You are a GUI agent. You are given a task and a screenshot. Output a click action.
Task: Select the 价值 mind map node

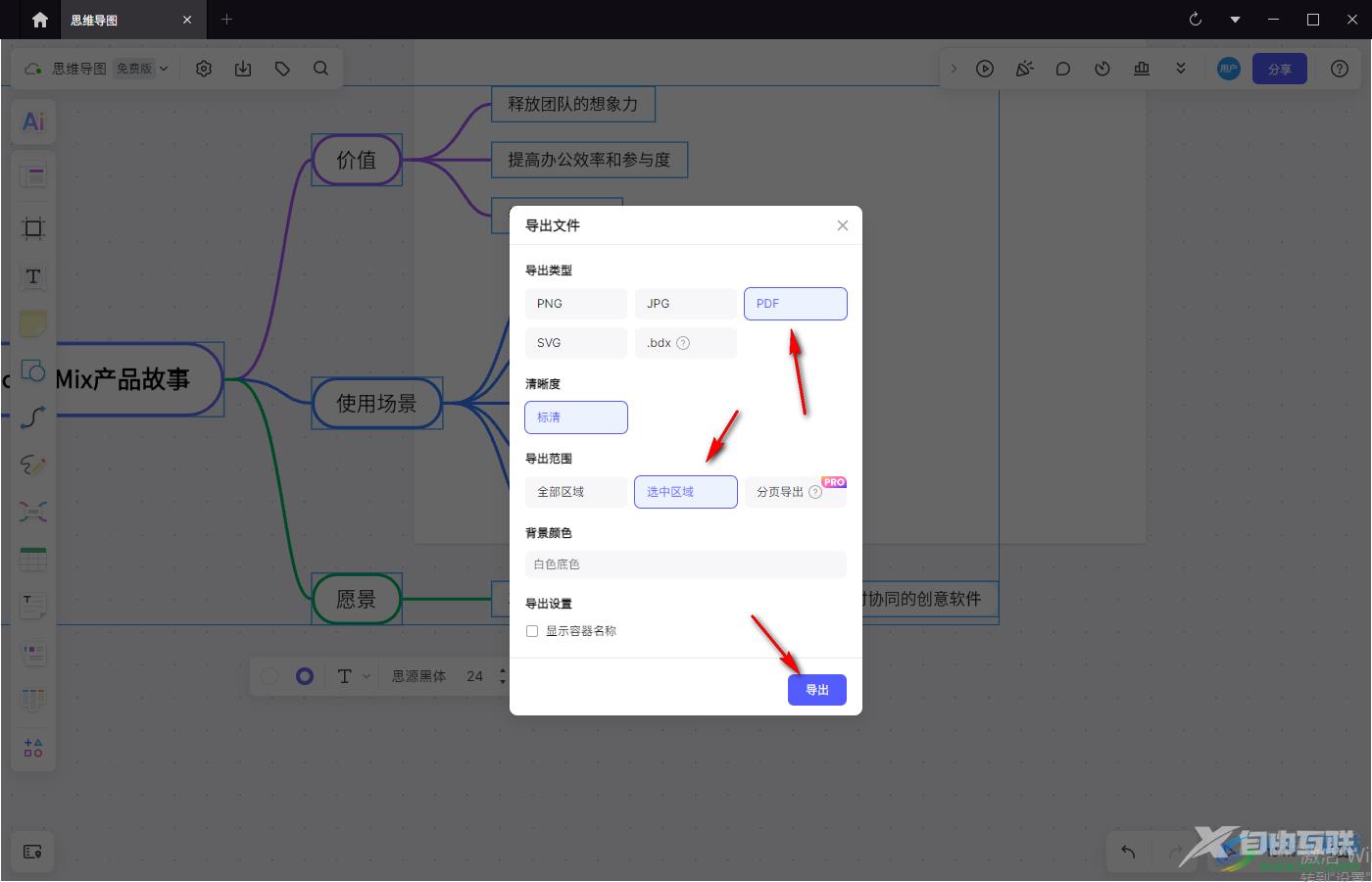tap(357, 160)
